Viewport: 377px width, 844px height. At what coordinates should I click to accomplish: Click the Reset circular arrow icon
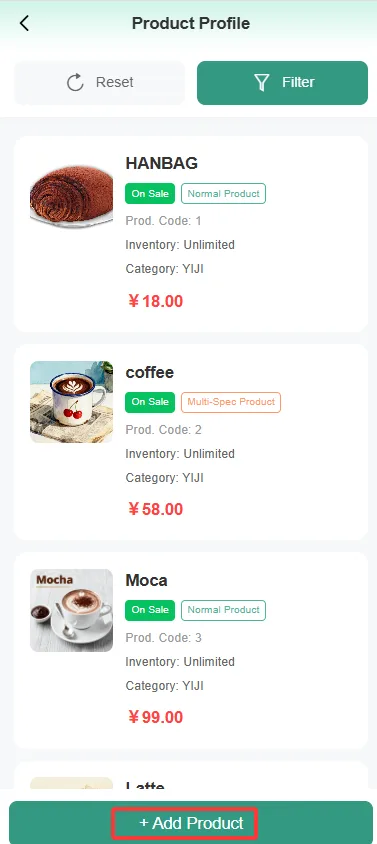tap(75, 82)
